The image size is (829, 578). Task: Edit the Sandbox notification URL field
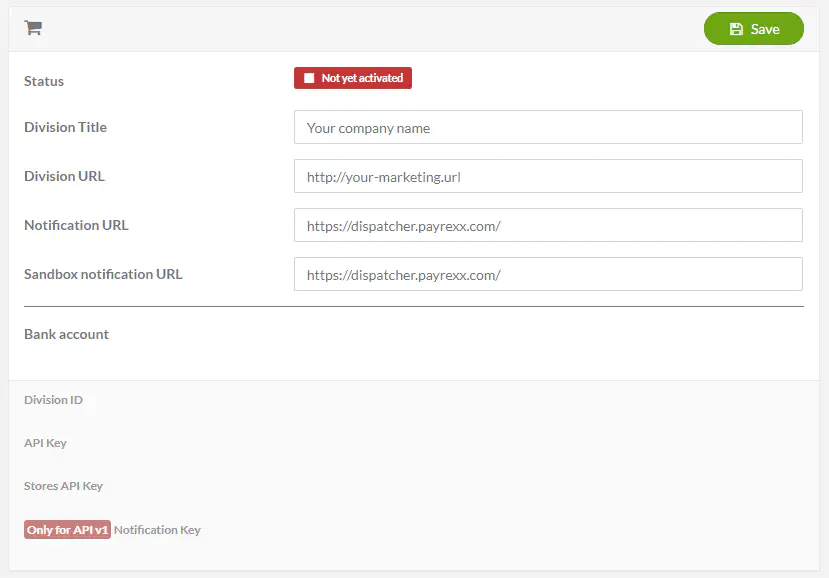click(548, 275)
